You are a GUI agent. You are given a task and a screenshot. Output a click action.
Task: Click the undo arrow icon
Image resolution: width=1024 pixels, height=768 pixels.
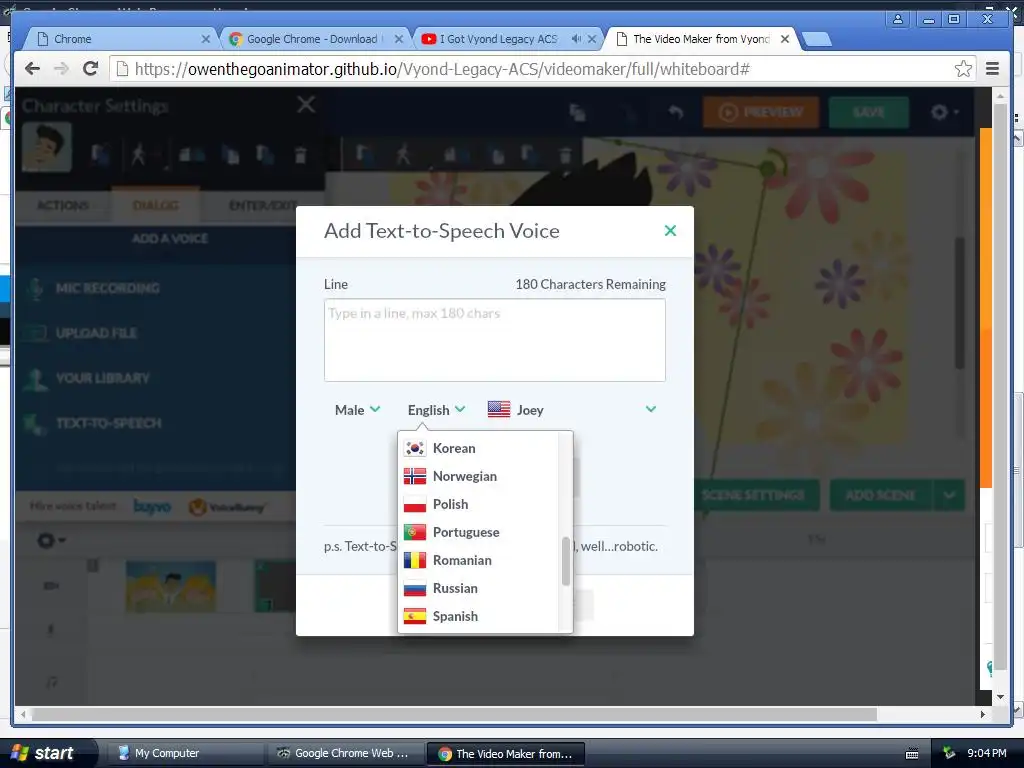(676, 112)
